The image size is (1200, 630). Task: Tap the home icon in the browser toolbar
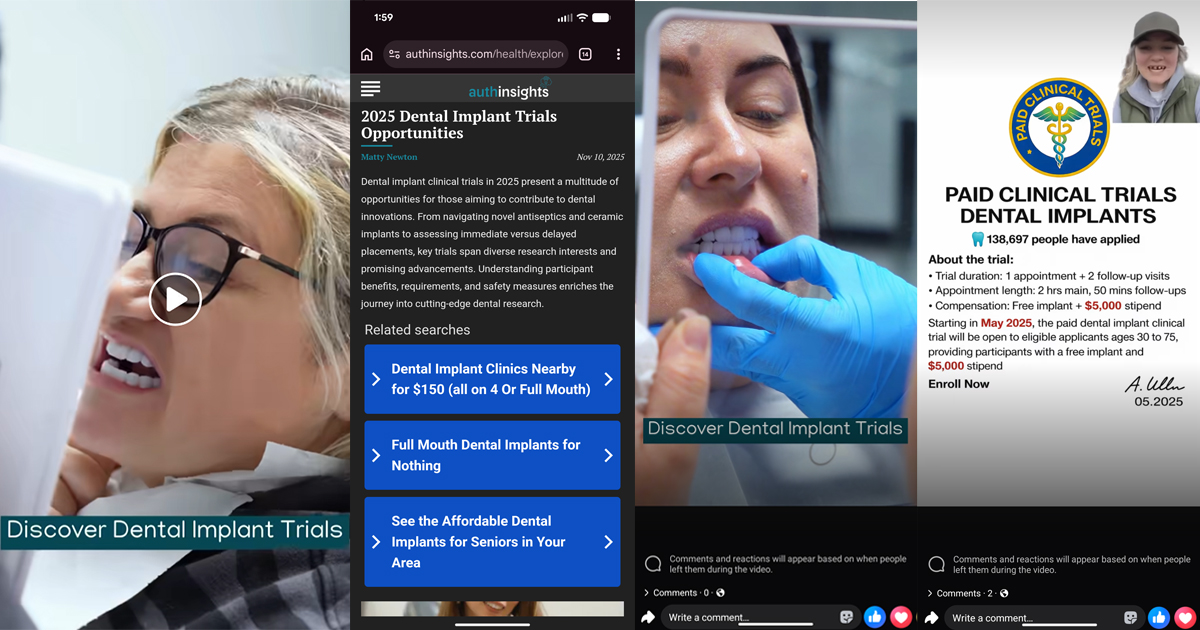tap(368, 54)
